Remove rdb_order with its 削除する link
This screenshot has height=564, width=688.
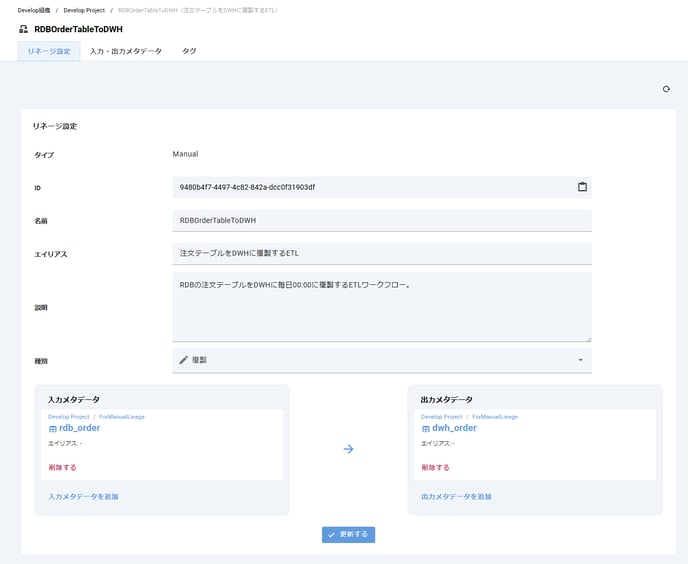tap(62, 467)
